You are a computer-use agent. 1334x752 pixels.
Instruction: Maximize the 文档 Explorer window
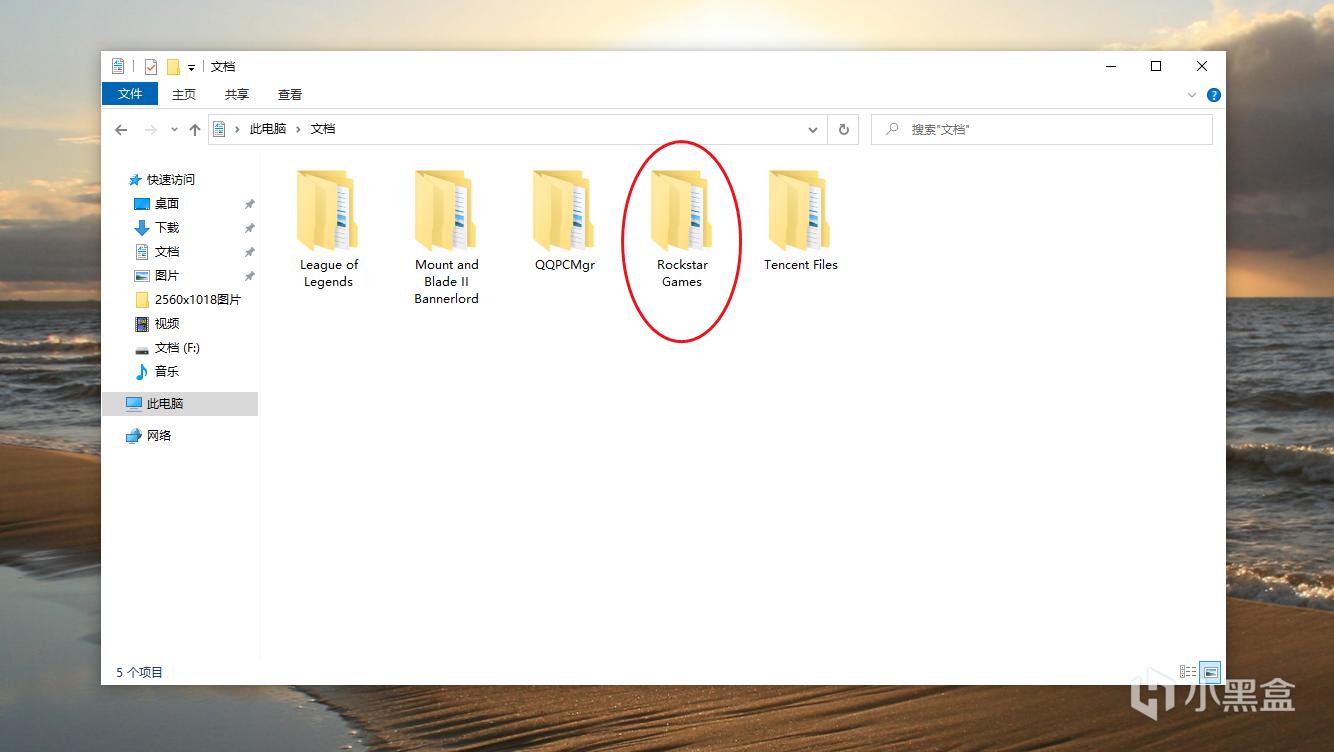(x=1156, y=66)
